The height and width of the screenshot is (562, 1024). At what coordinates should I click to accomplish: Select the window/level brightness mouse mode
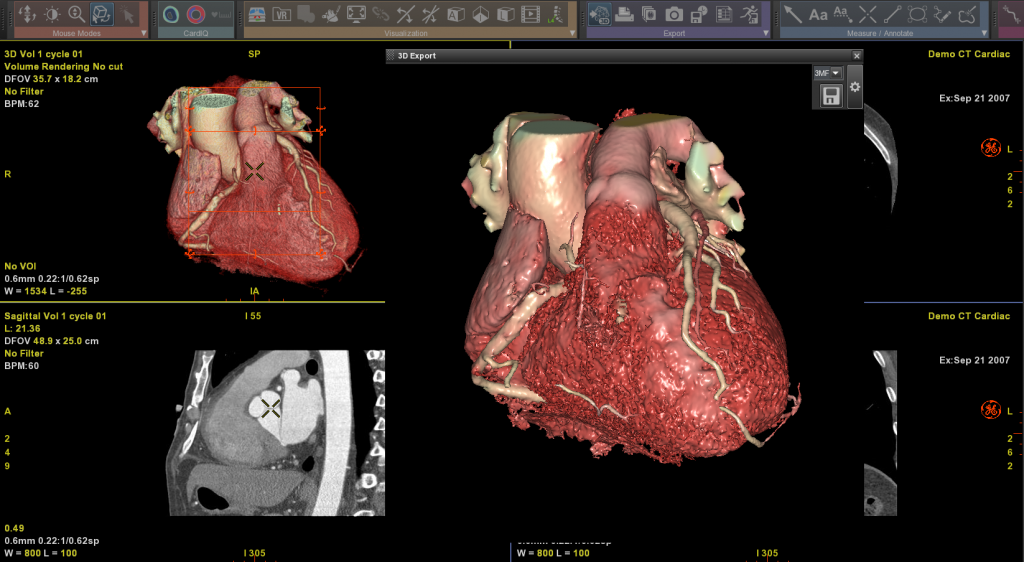(52, 14)
